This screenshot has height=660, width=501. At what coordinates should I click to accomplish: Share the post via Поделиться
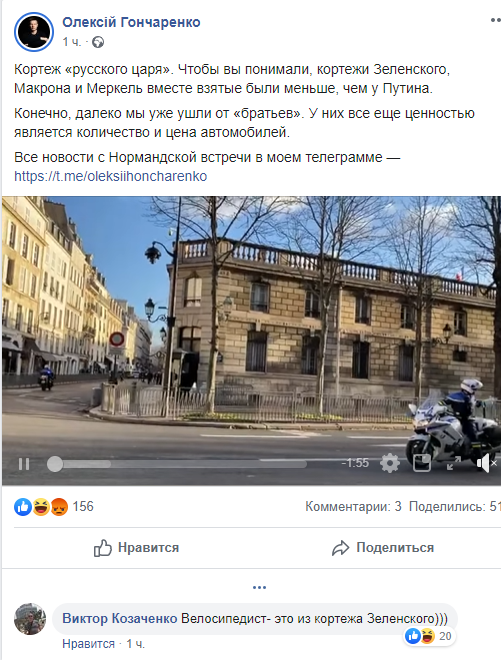tap(383, 548)
